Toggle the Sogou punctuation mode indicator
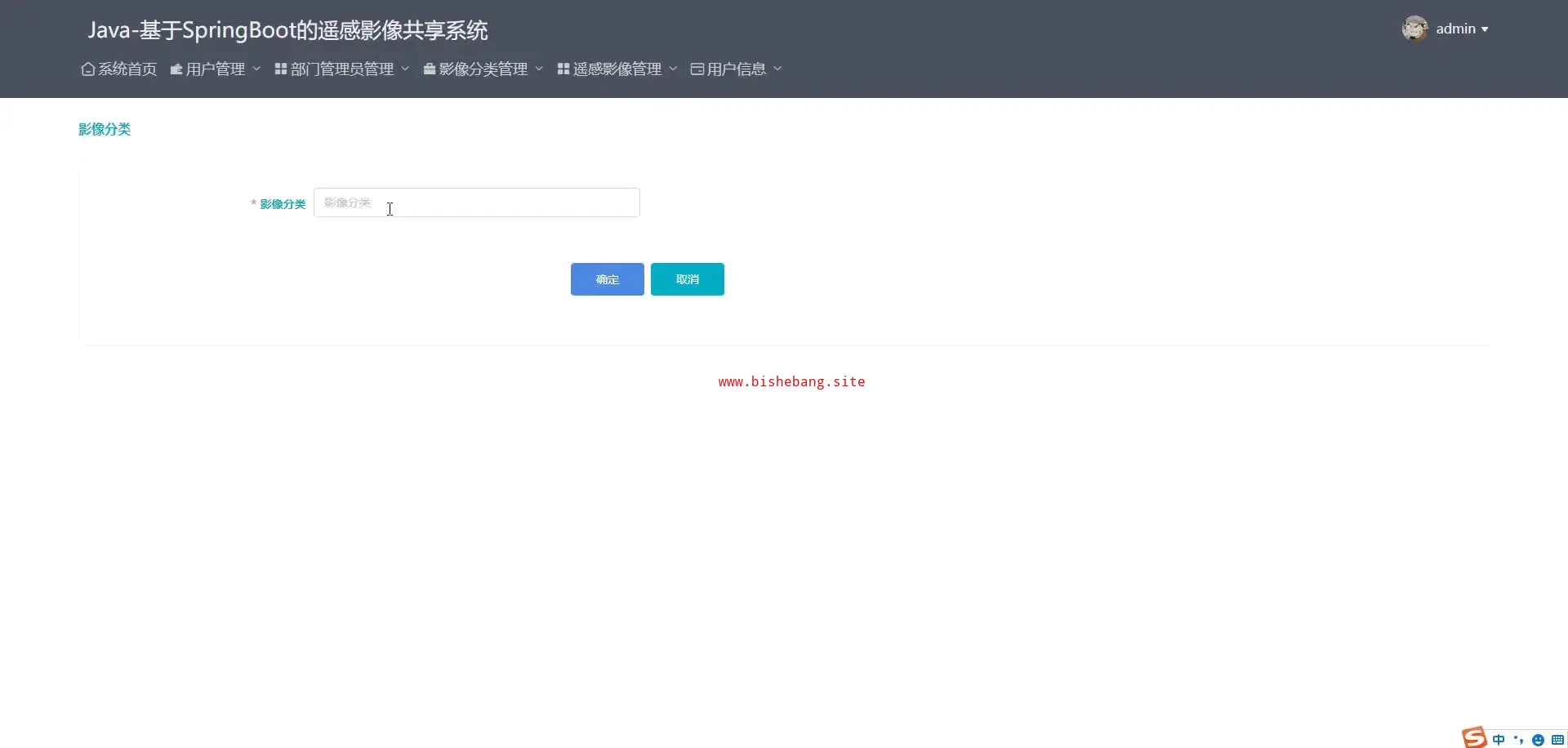 (x=1518, y=740)
